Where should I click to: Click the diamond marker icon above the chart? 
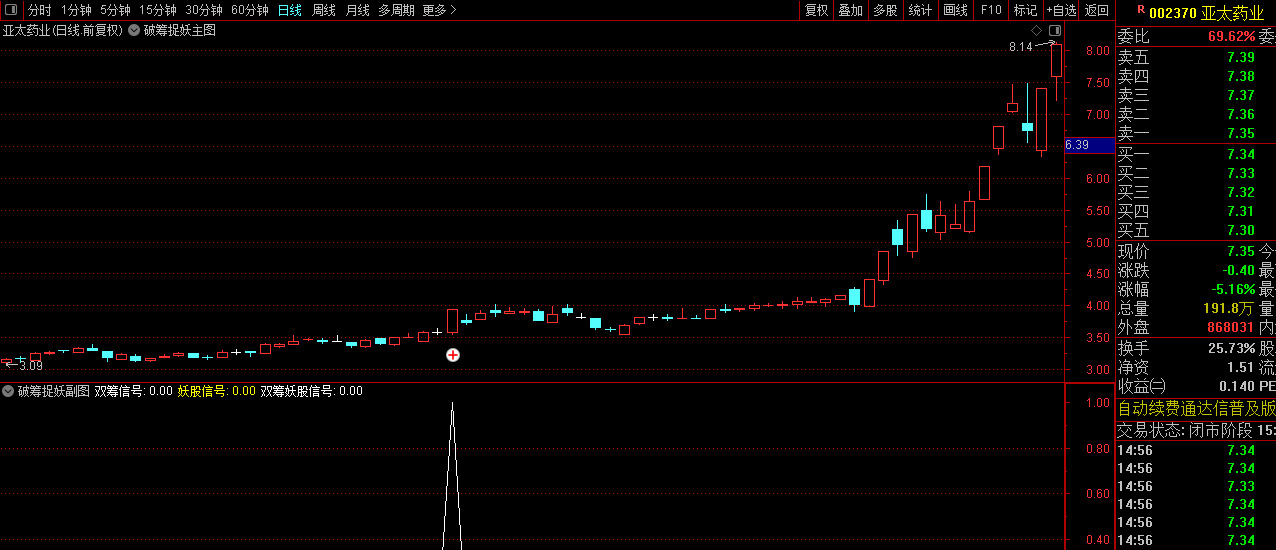pos(1037,31)
